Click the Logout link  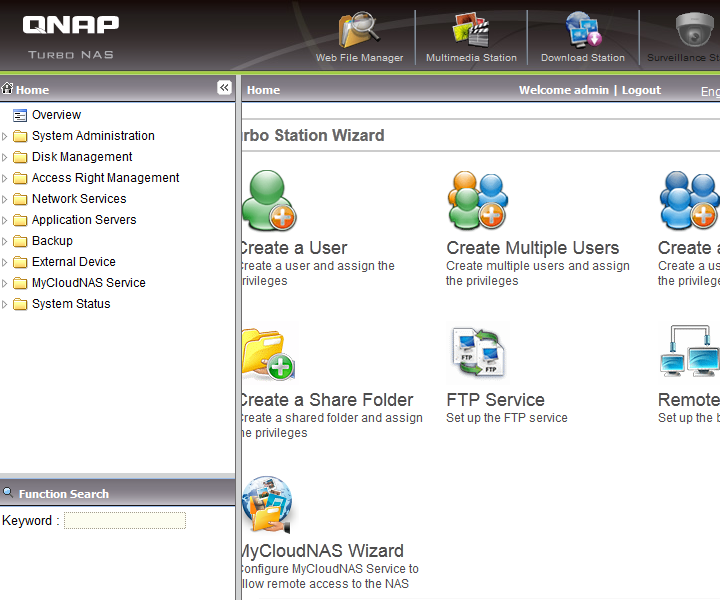(641, 90)
